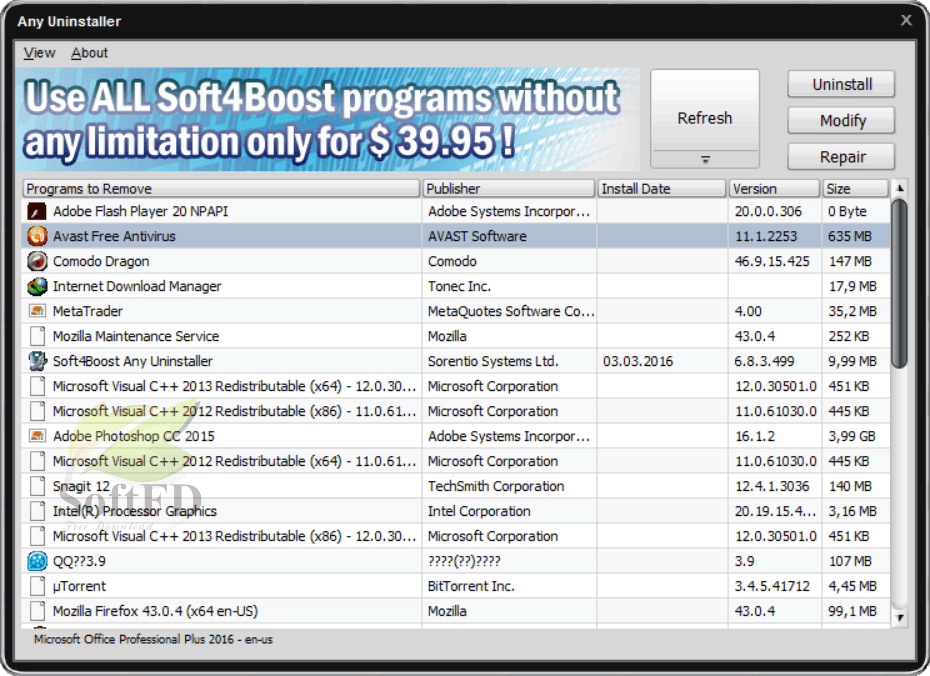Click the Repair button
Screen dimensions: 930x676
[842, 157]
